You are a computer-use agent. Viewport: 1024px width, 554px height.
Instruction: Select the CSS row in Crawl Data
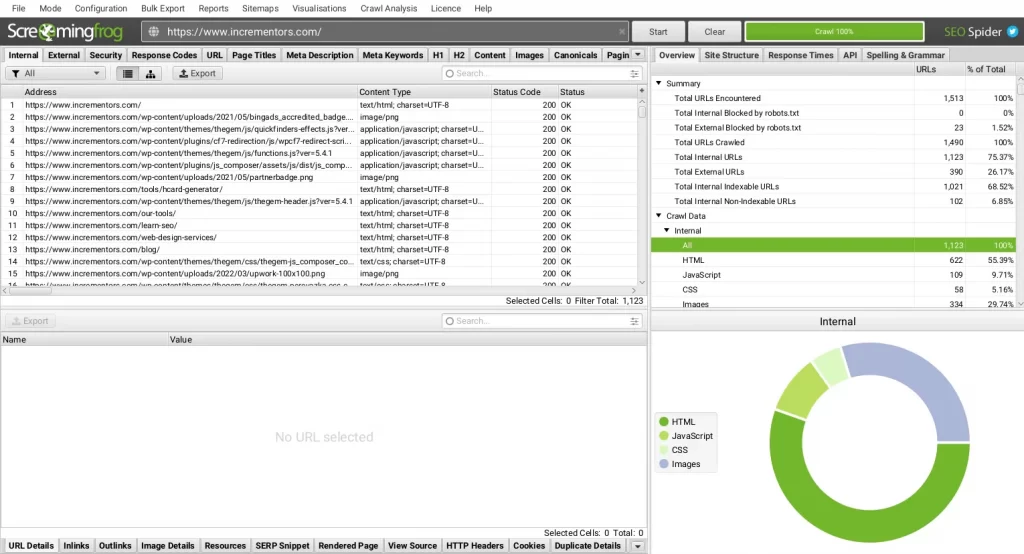point(833,289)
